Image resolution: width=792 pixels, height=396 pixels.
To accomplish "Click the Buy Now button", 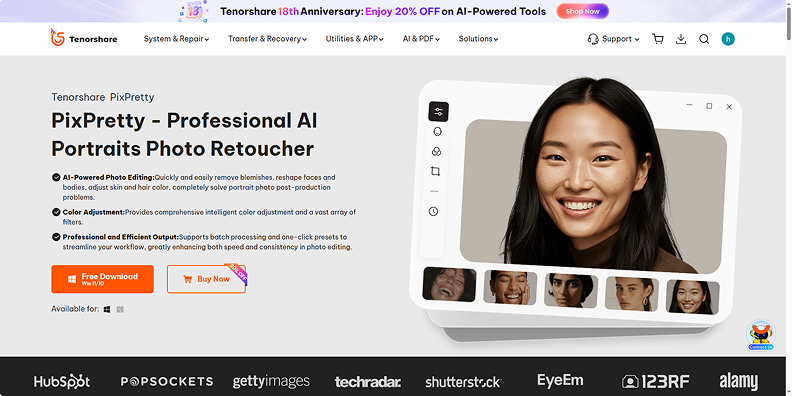I will [x=207, y=279].
